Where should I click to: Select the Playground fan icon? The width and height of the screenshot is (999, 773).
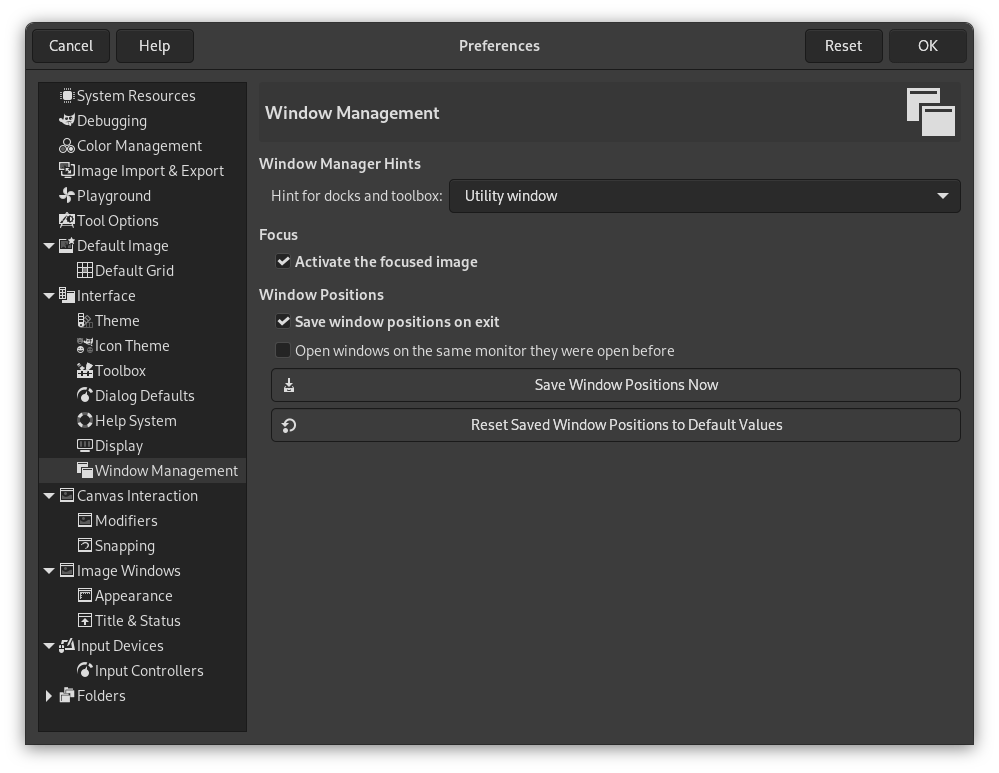(66, 195)
